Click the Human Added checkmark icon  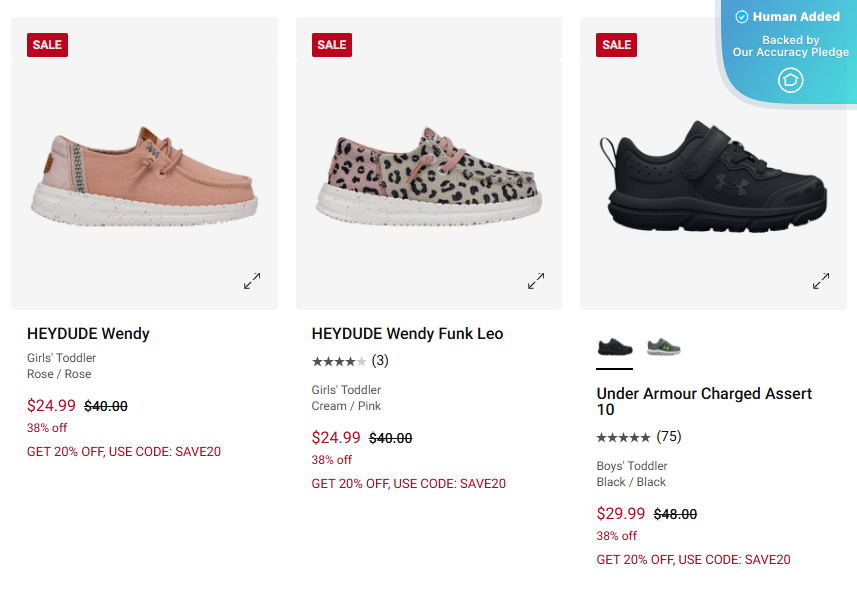click(x=741, y=16)
